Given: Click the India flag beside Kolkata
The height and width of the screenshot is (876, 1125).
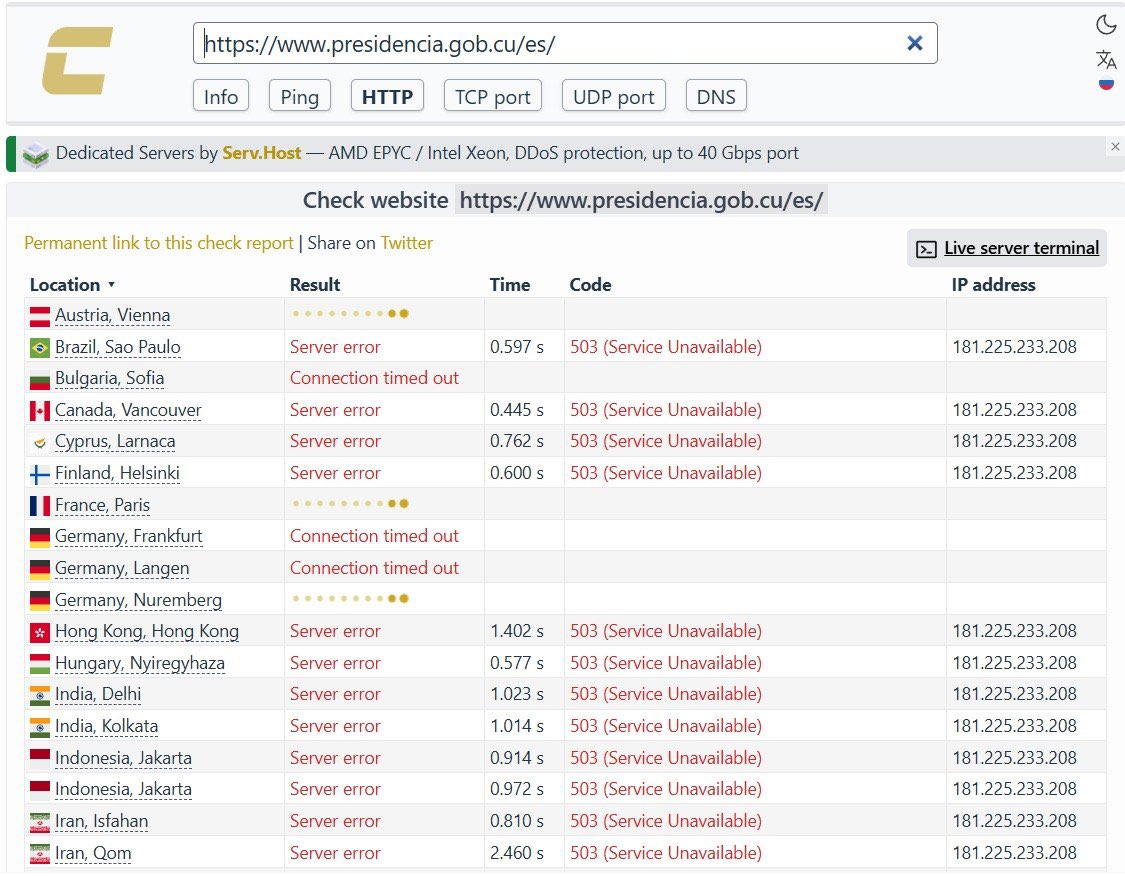Looking at the screenshot, I should [x=39, y=727].
